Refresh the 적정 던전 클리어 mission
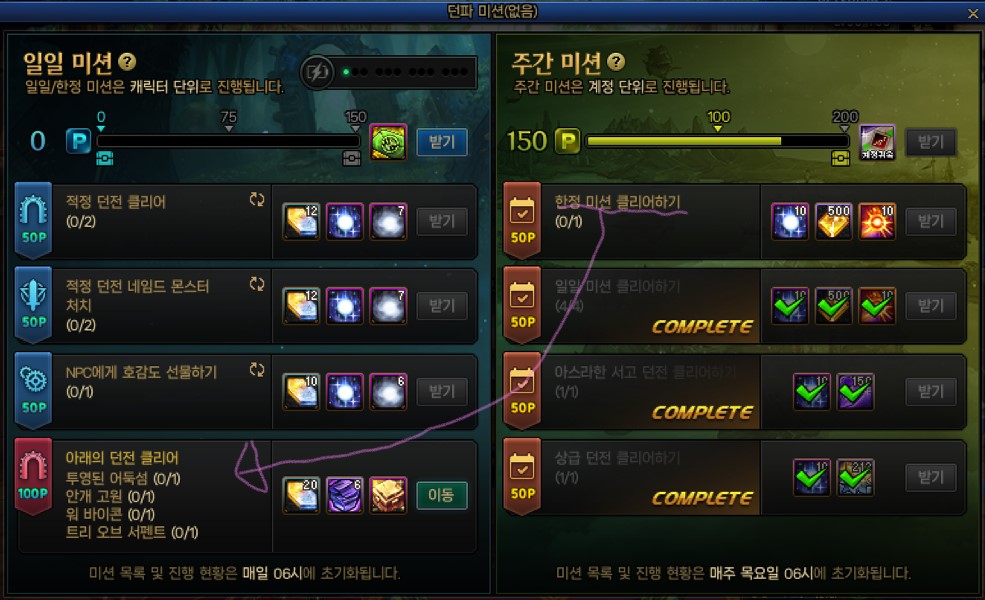 point(257,200)
